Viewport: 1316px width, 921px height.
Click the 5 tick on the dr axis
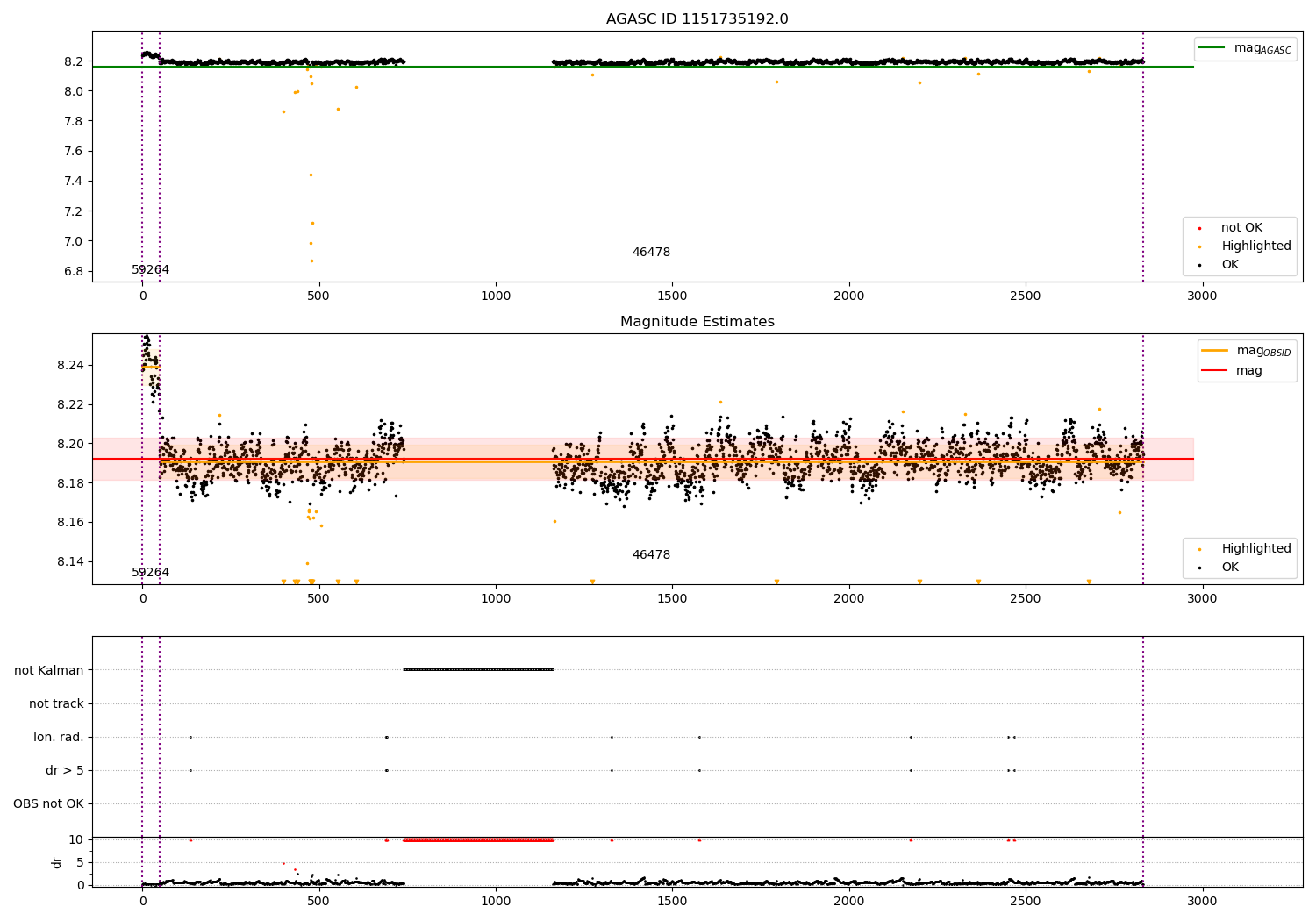point(81,862)
